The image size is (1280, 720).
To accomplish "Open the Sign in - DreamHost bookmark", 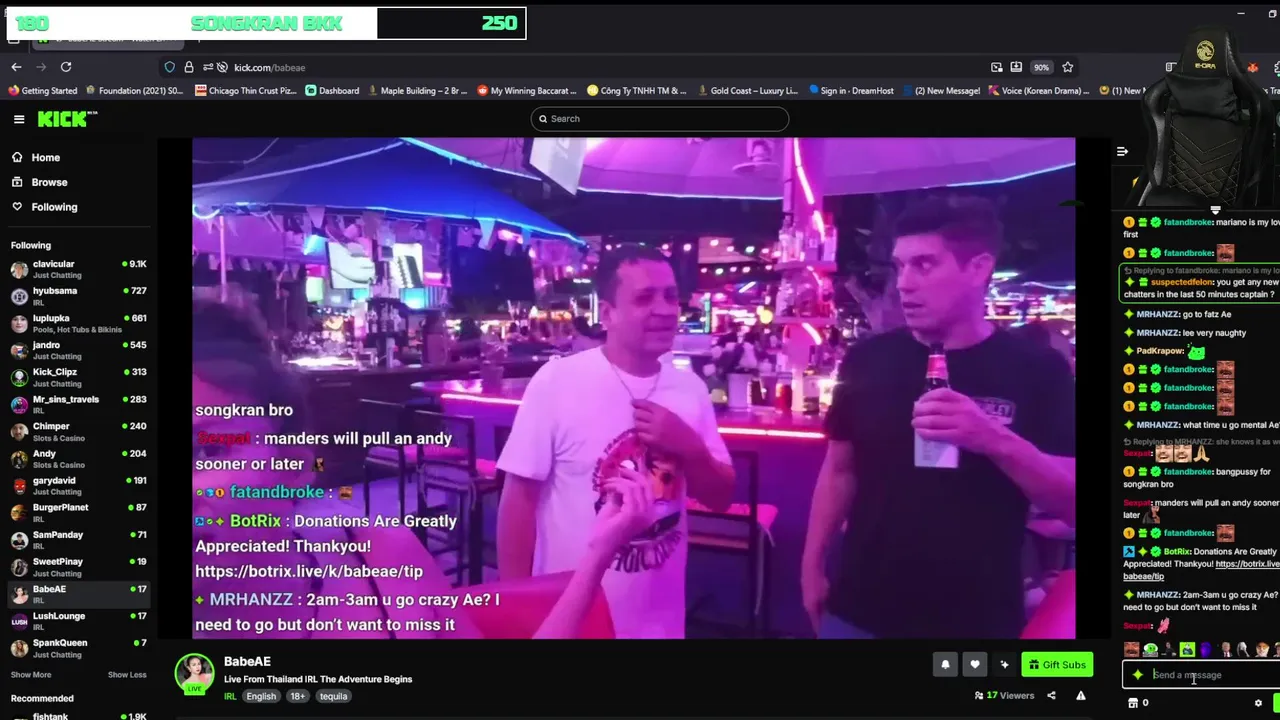I will pos(851,91).
